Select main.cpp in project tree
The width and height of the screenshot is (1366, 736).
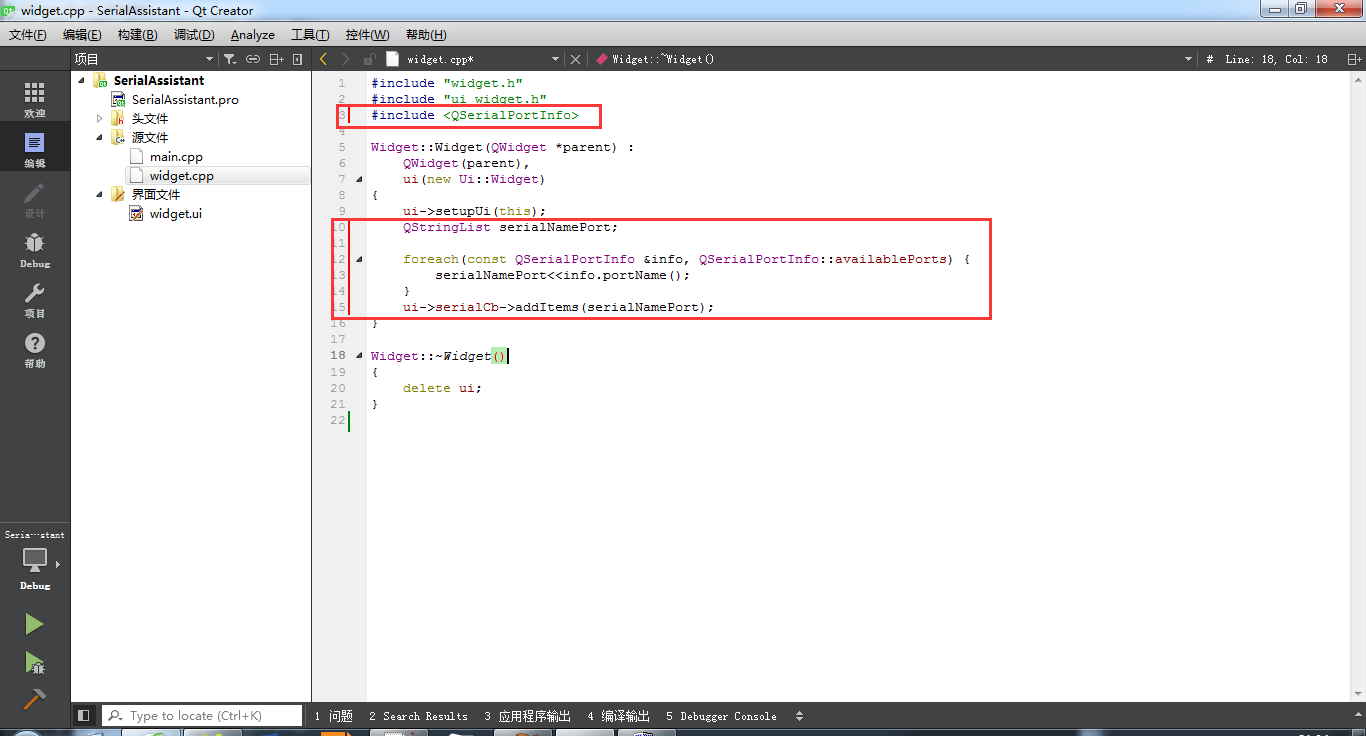[x=176, y=157]
